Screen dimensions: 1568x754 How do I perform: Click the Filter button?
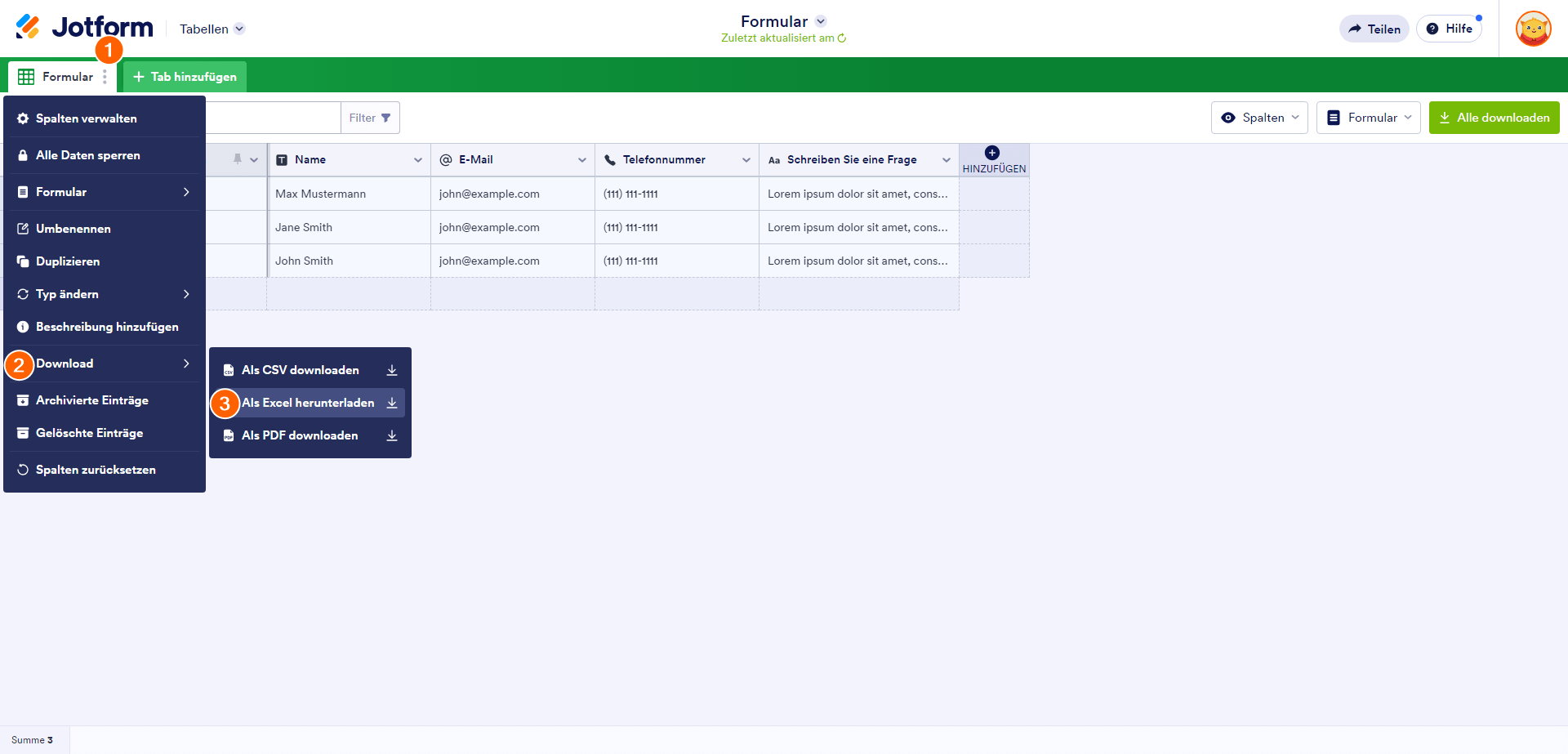370,118
